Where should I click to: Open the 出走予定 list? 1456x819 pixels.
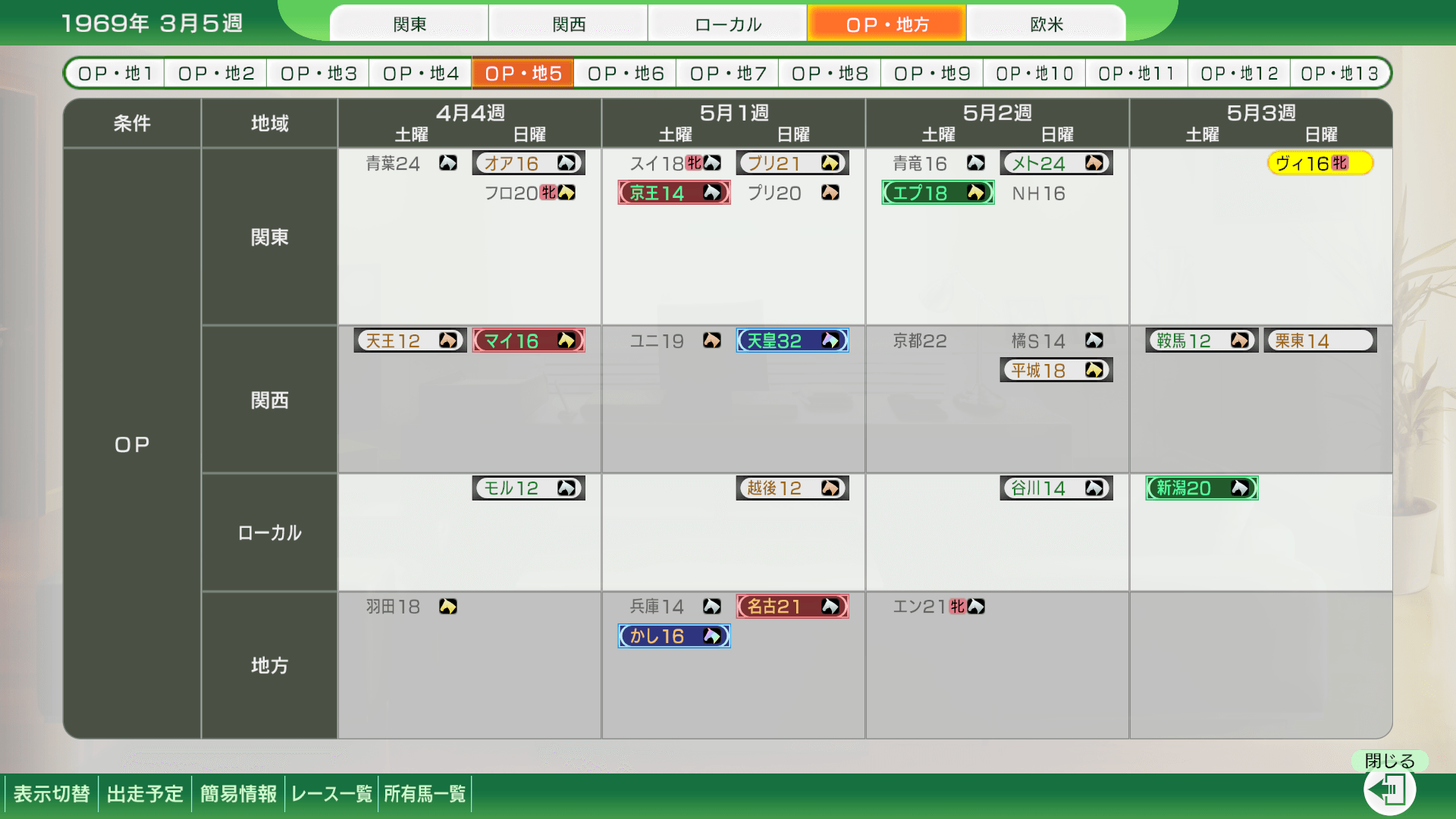[x=145, y=794]
